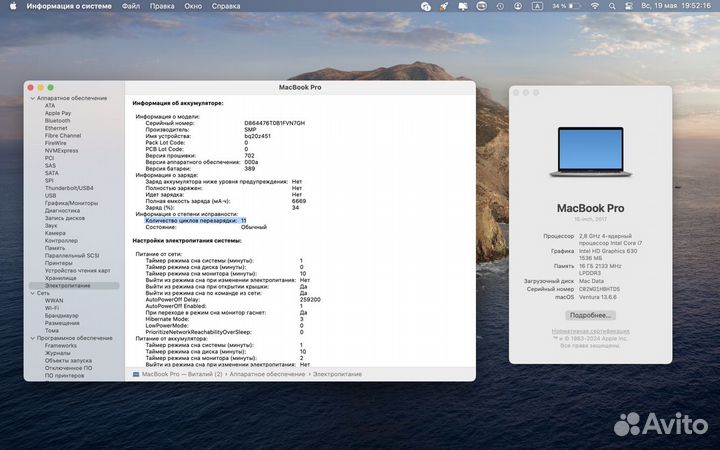Click the MacBook Pro laptop image

coord(591,152)
